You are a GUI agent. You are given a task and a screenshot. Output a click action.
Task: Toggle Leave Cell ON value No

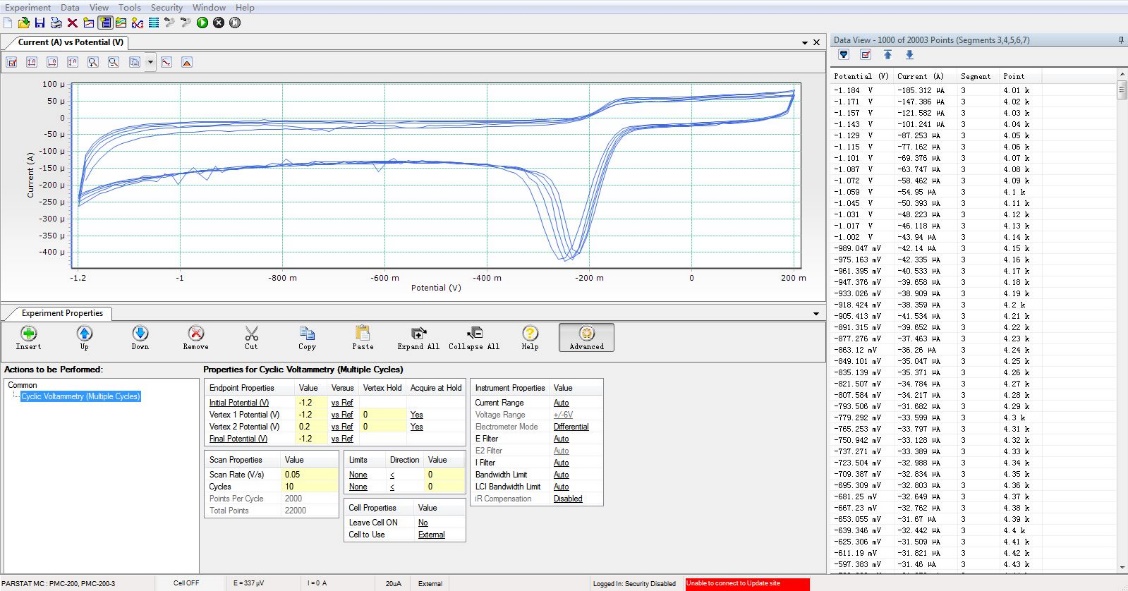(423, 522)
